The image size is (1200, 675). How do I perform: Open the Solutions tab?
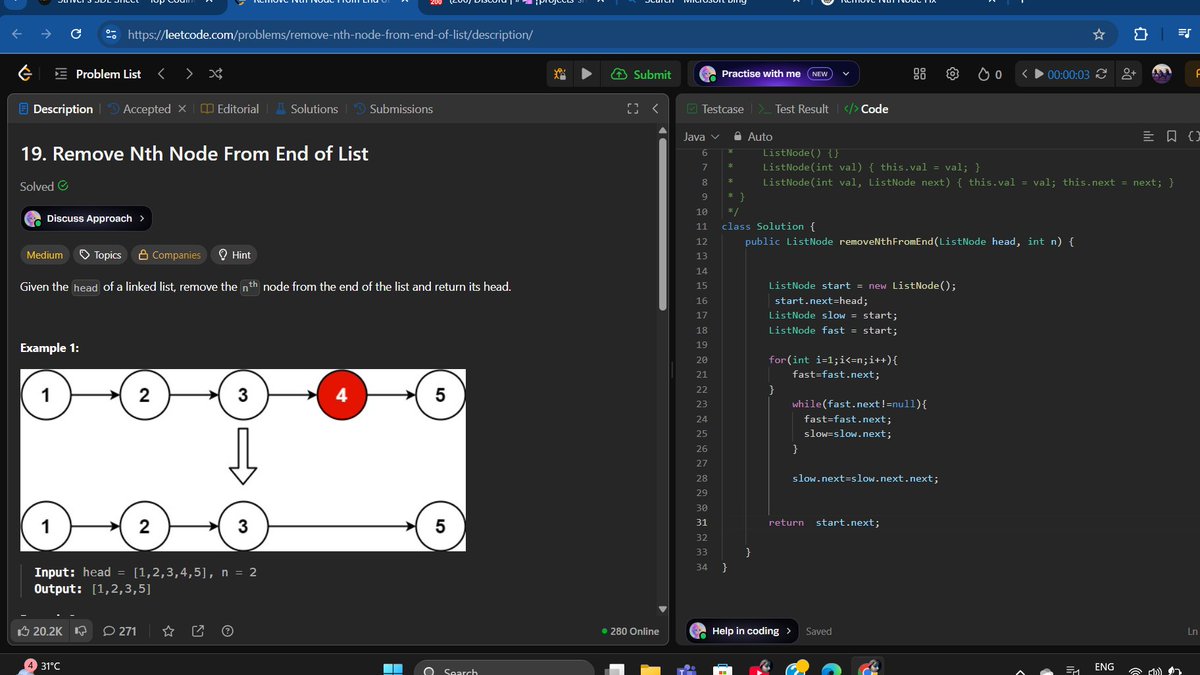pos(307,109)
